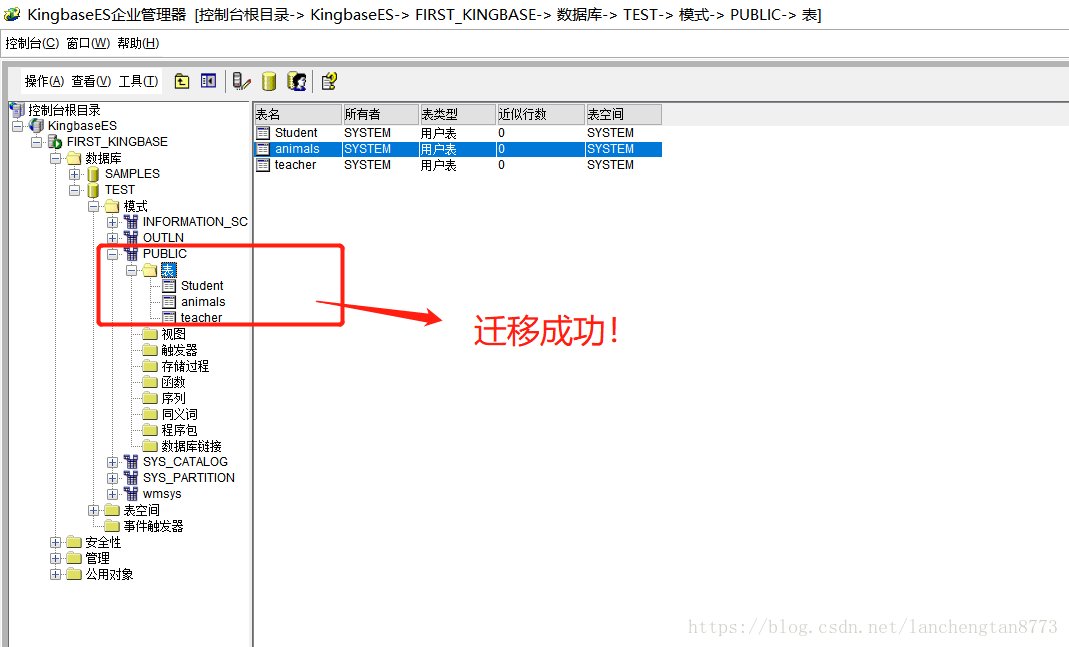
Task: Select the 表 folder under PUBLIC
Action: [x=168, y=270]
